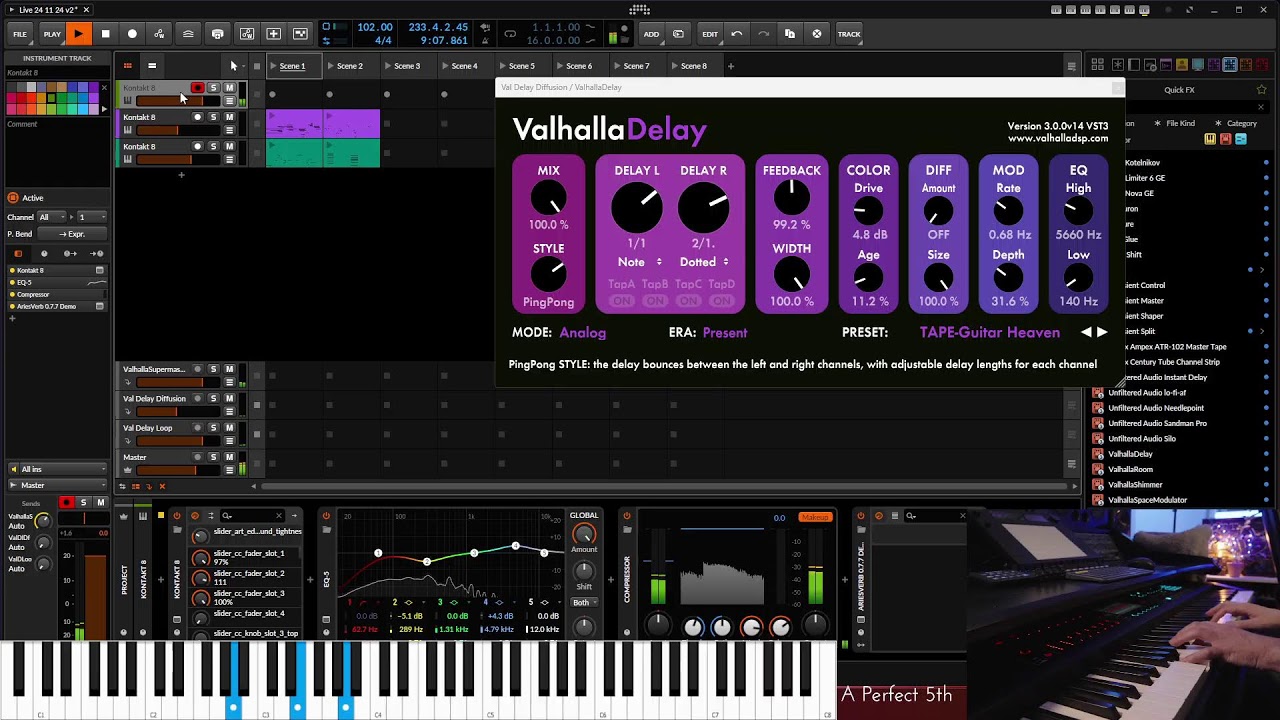
Task: Click the Category filter in browser
Action: (x=1241, y=124)
